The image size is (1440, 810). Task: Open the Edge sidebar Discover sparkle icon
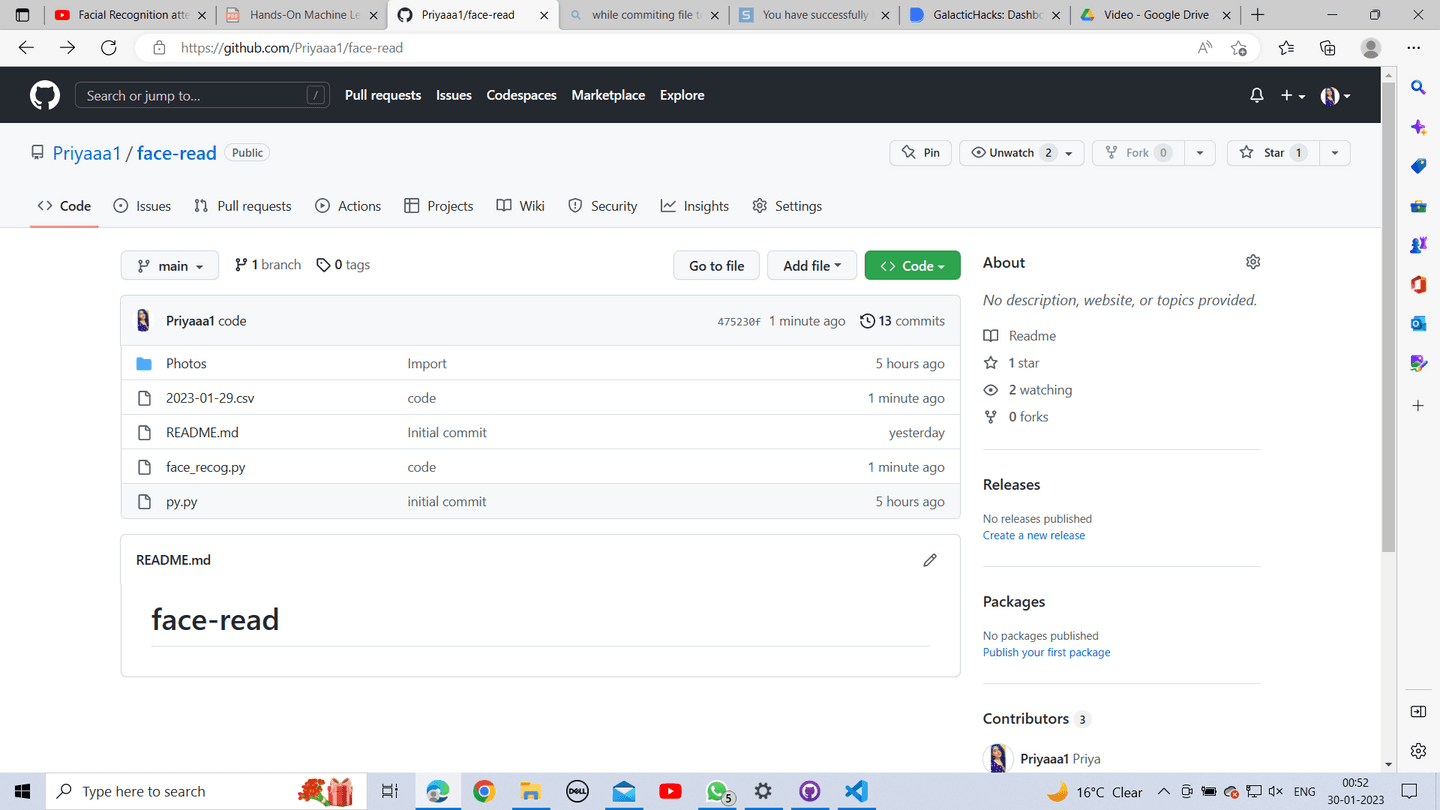(x=1418, y=127)
